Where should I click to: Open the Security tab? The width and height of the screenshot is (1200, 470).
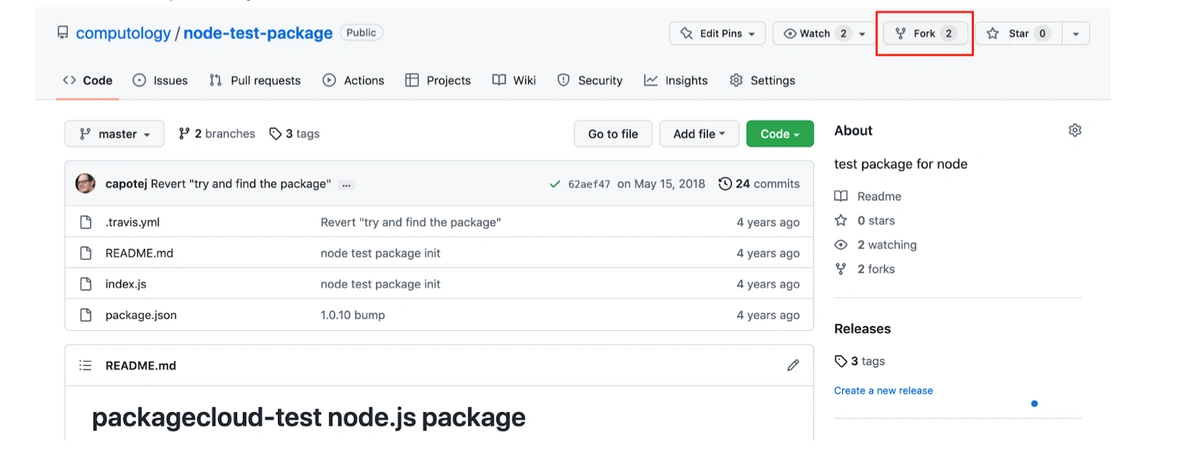(590, 80)
